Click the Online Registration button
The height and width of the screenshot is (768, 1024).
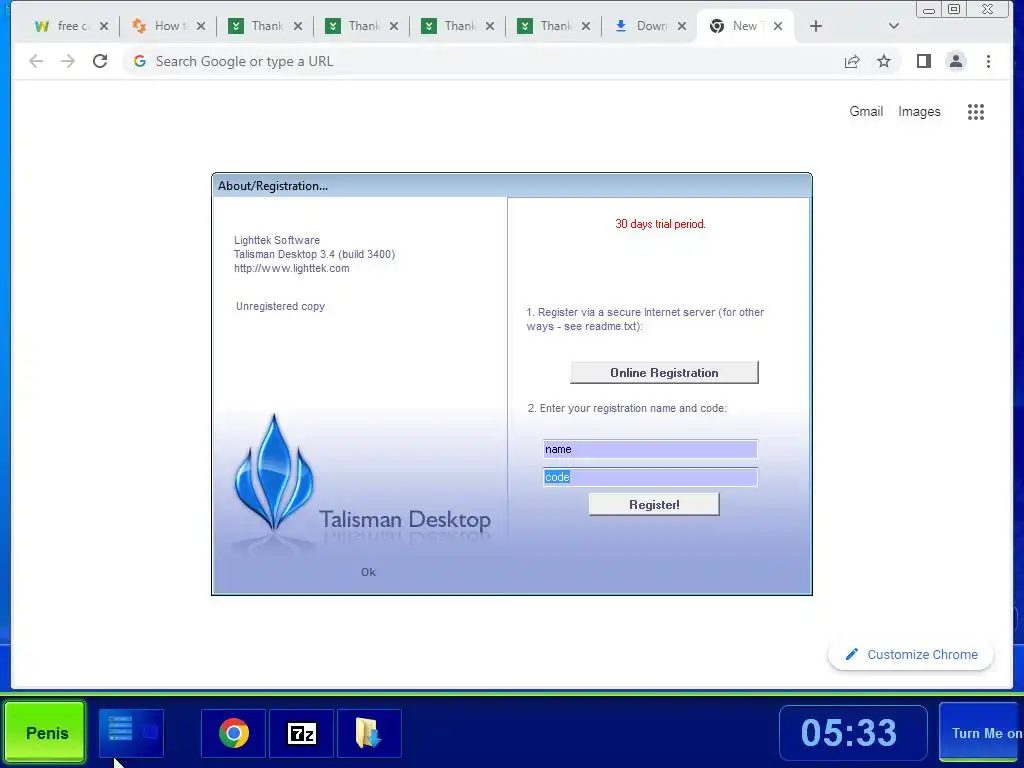pyautogui.click(x=664, y=372)
